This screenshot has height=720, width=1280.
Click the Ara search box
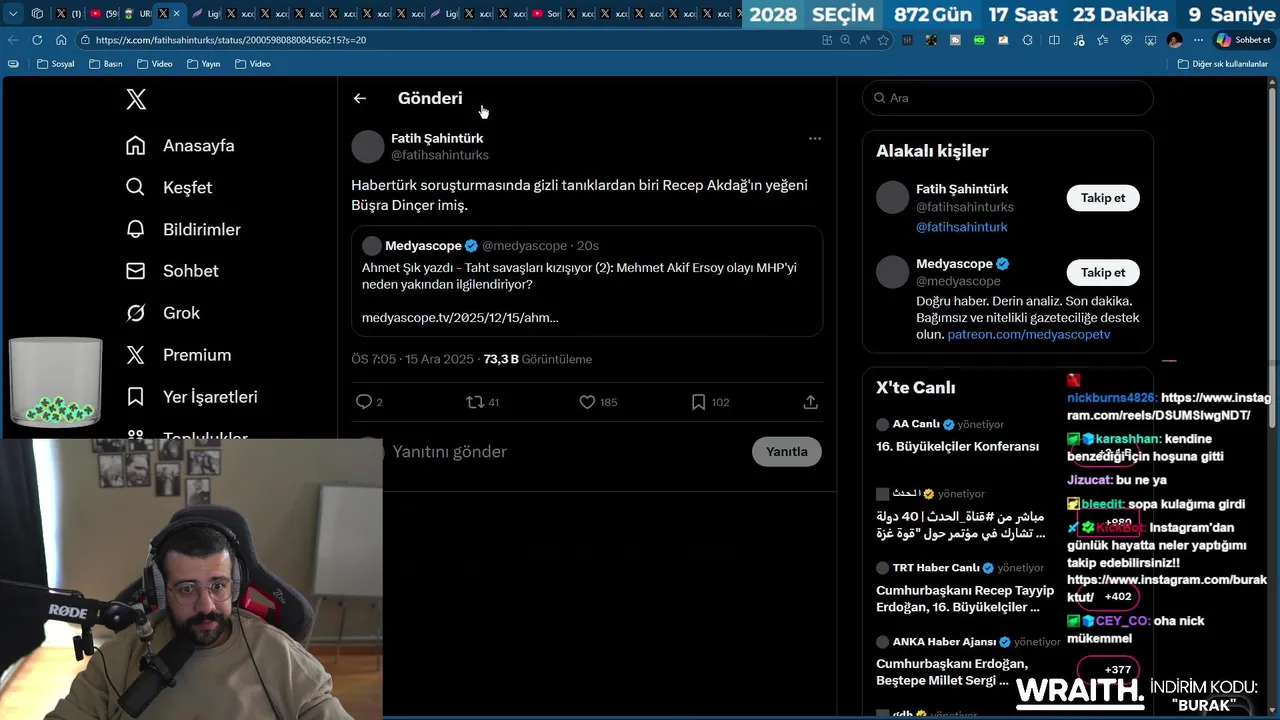pos(1008,98)
